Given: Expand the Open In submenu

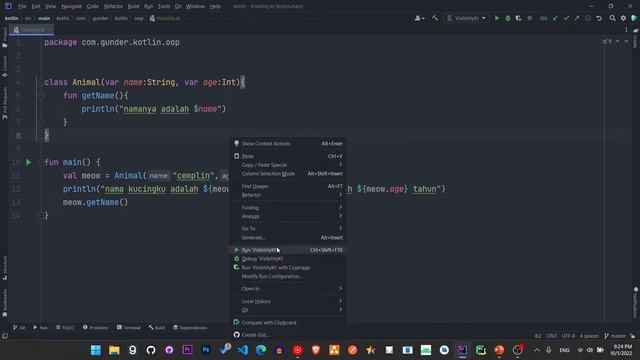Looking at the screenshot, I should 288,289.
